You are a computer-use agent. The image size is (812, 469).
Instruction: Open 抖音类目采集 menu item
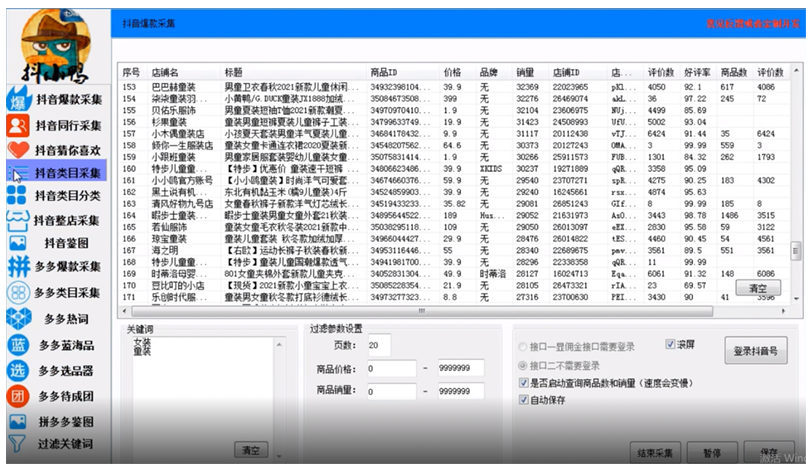67,173
